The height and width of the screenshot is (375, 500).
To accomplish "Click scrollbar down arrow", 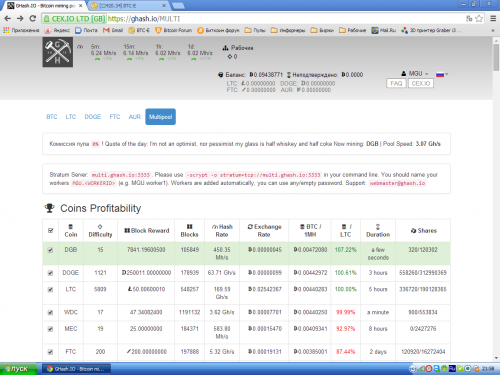I will (x=496, y=358).
